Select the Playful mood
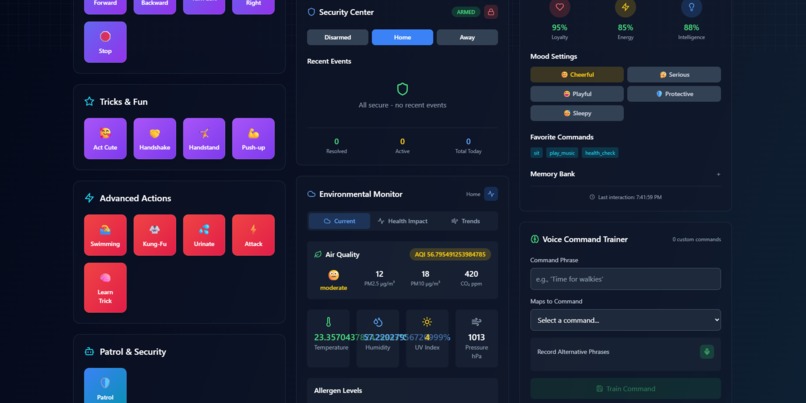The image size is (806, 403). (577, 94)
